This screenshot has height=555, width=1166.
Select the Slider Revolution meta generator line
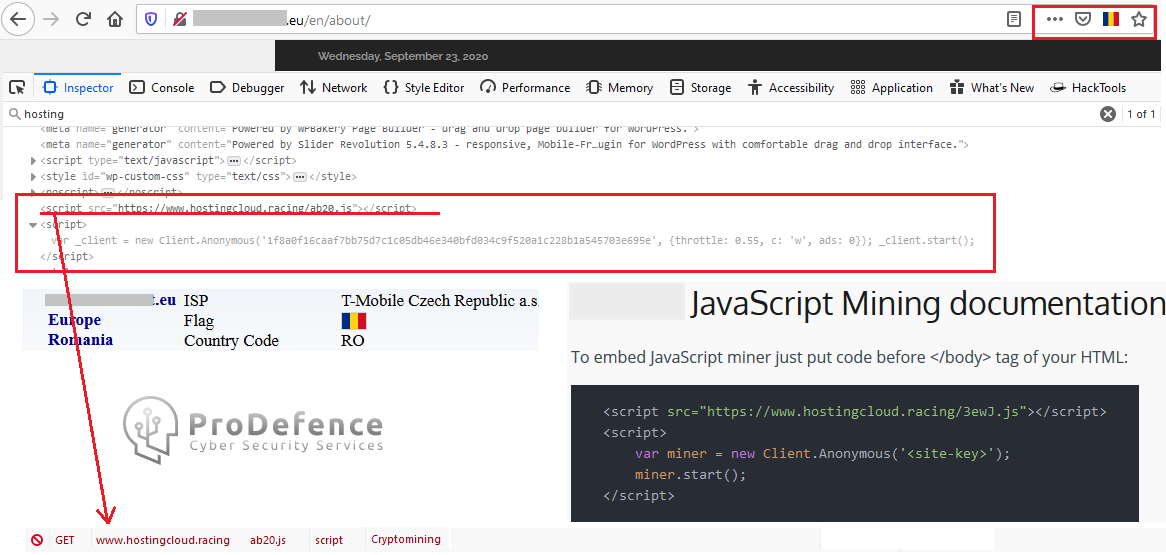tap(504, 144)
